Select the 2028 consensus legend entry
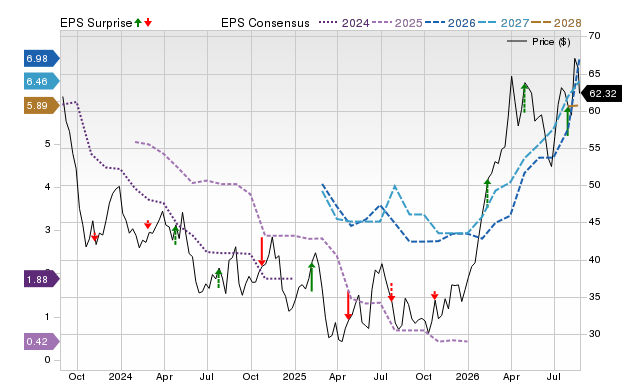This screenshot has width=640, height=382. point(556,23)
